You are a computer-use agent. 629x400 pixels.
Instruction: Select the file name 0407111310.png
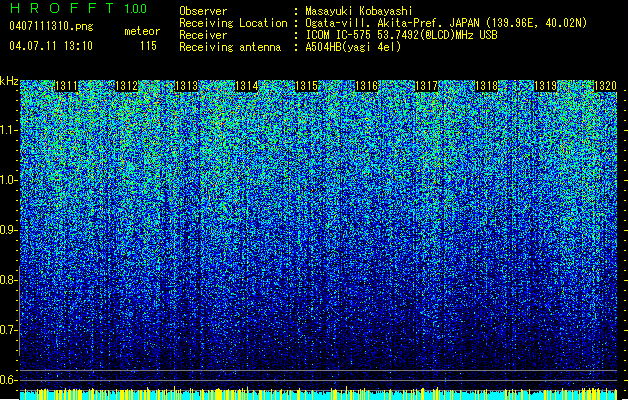coord(51,26)
